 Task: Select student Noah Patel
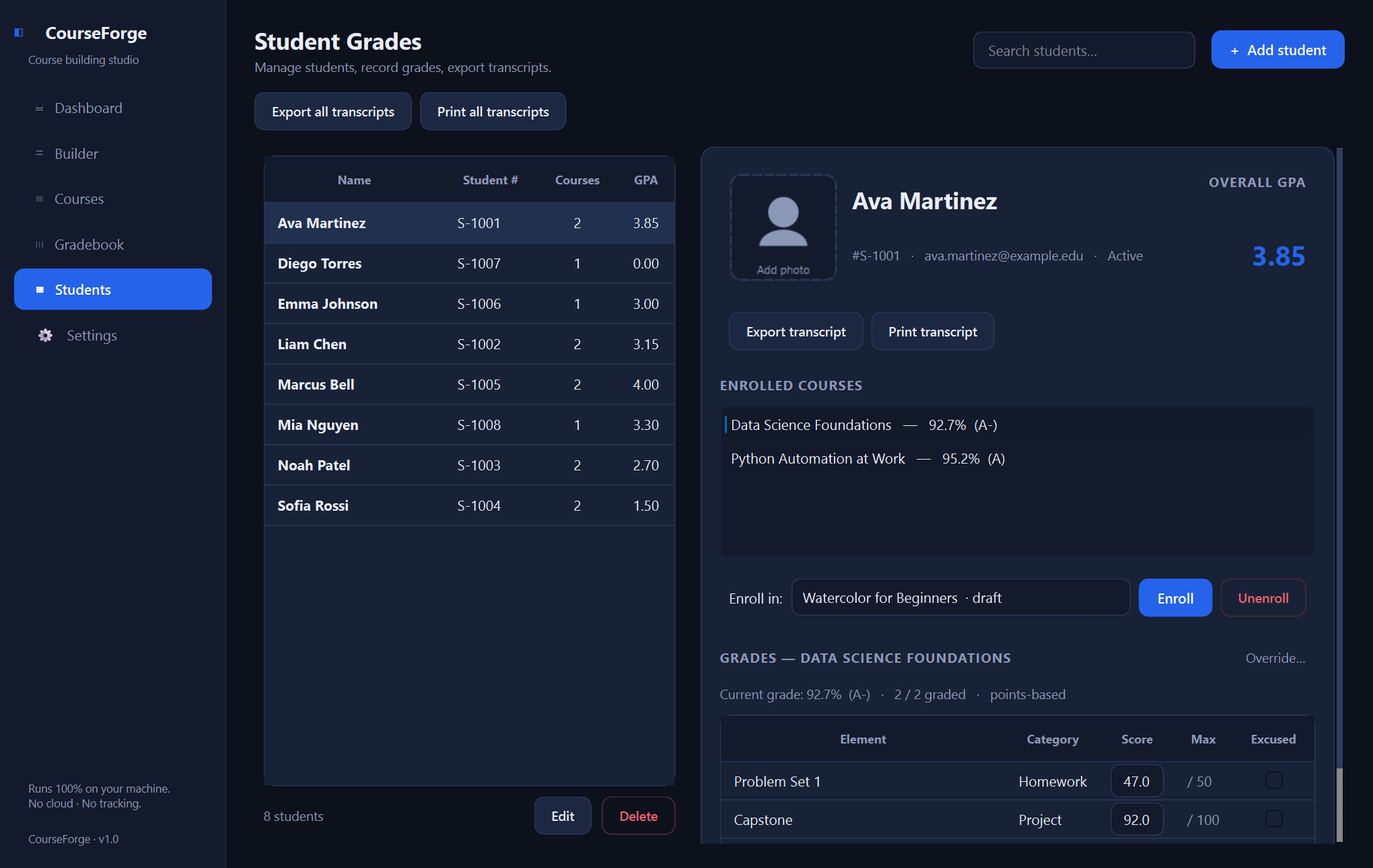pos(469,465)
